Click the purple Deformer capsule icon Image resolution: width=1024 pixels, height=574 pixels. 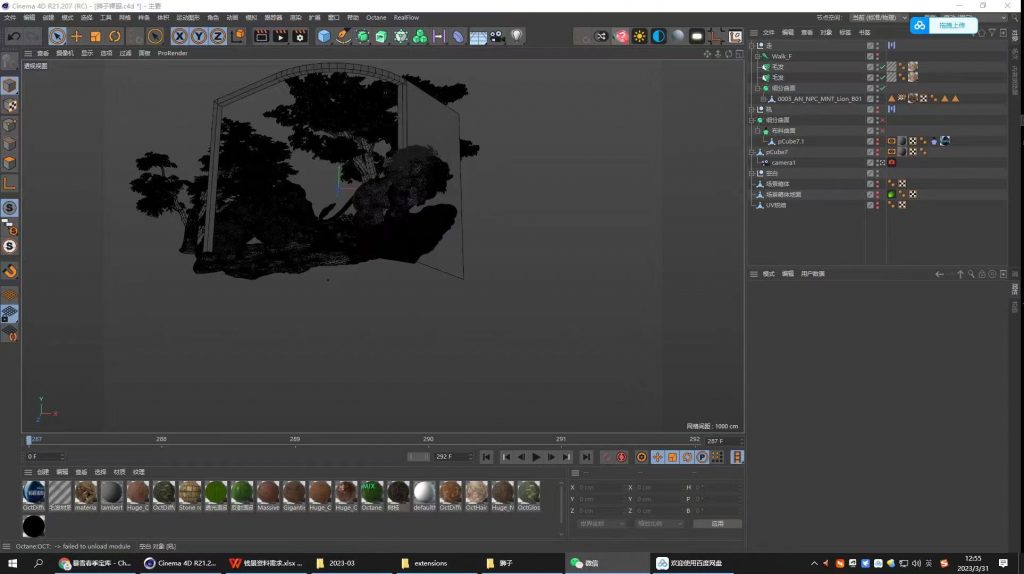[458, 37]
